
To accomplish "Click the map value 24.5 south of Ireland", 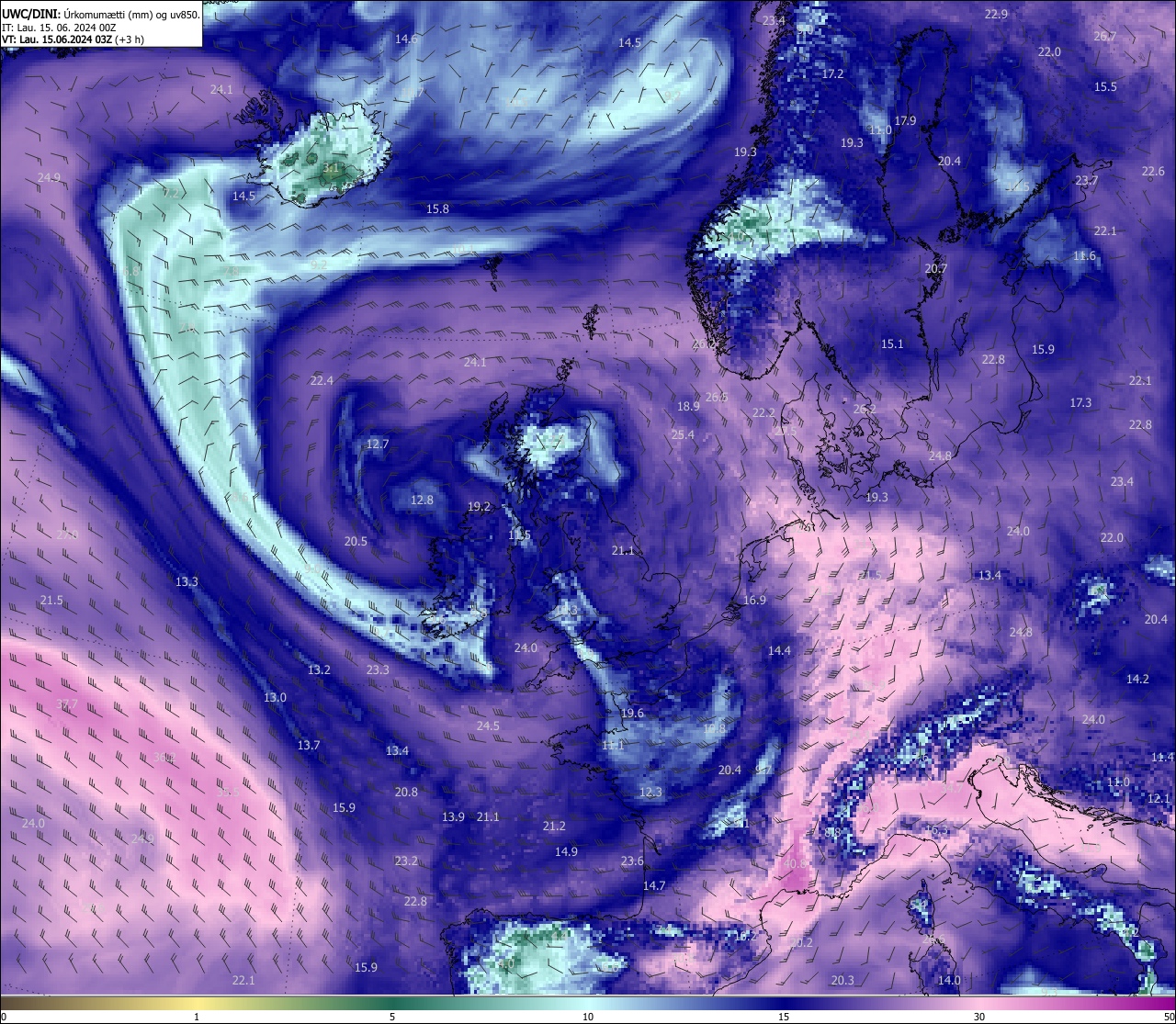I will coord(488,726).
